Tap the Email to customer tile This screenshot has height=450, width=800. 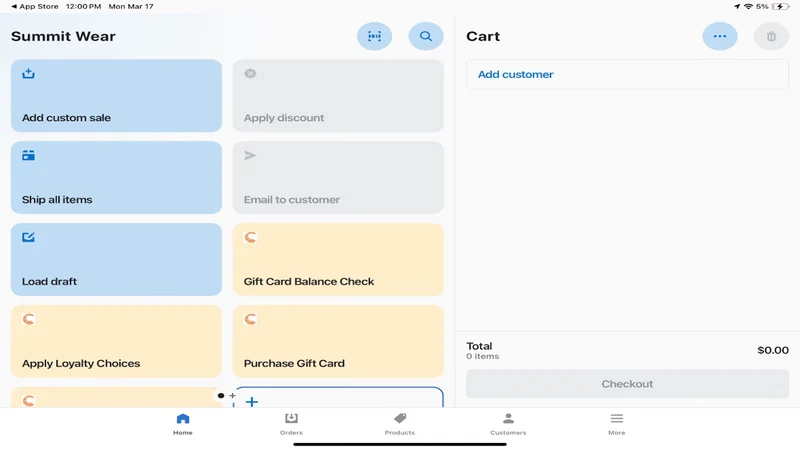coord(338,178)
